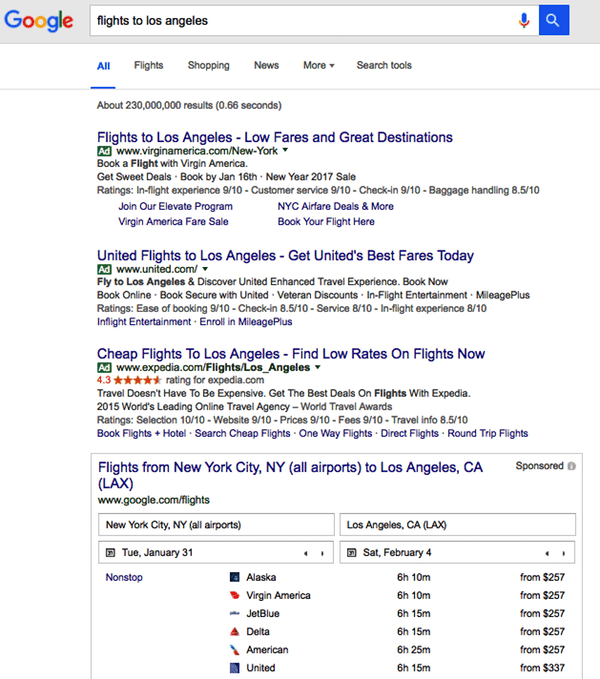Click Enroll in MileagePlus link
Image resolution: width=600 pixels, height=679 pixels.
(x=246, y=322)
